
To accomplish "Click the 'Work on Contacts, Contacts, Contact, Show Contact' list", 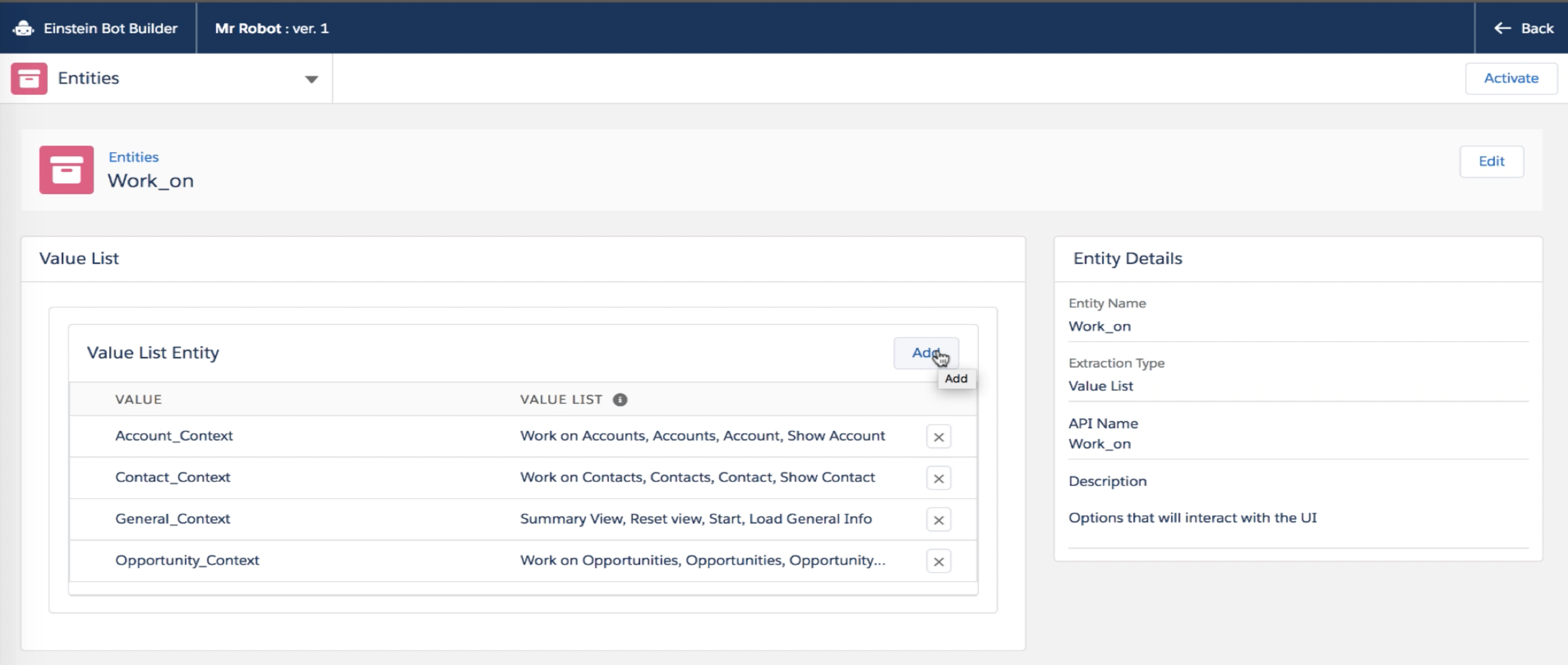I will (x=697, y=477).
